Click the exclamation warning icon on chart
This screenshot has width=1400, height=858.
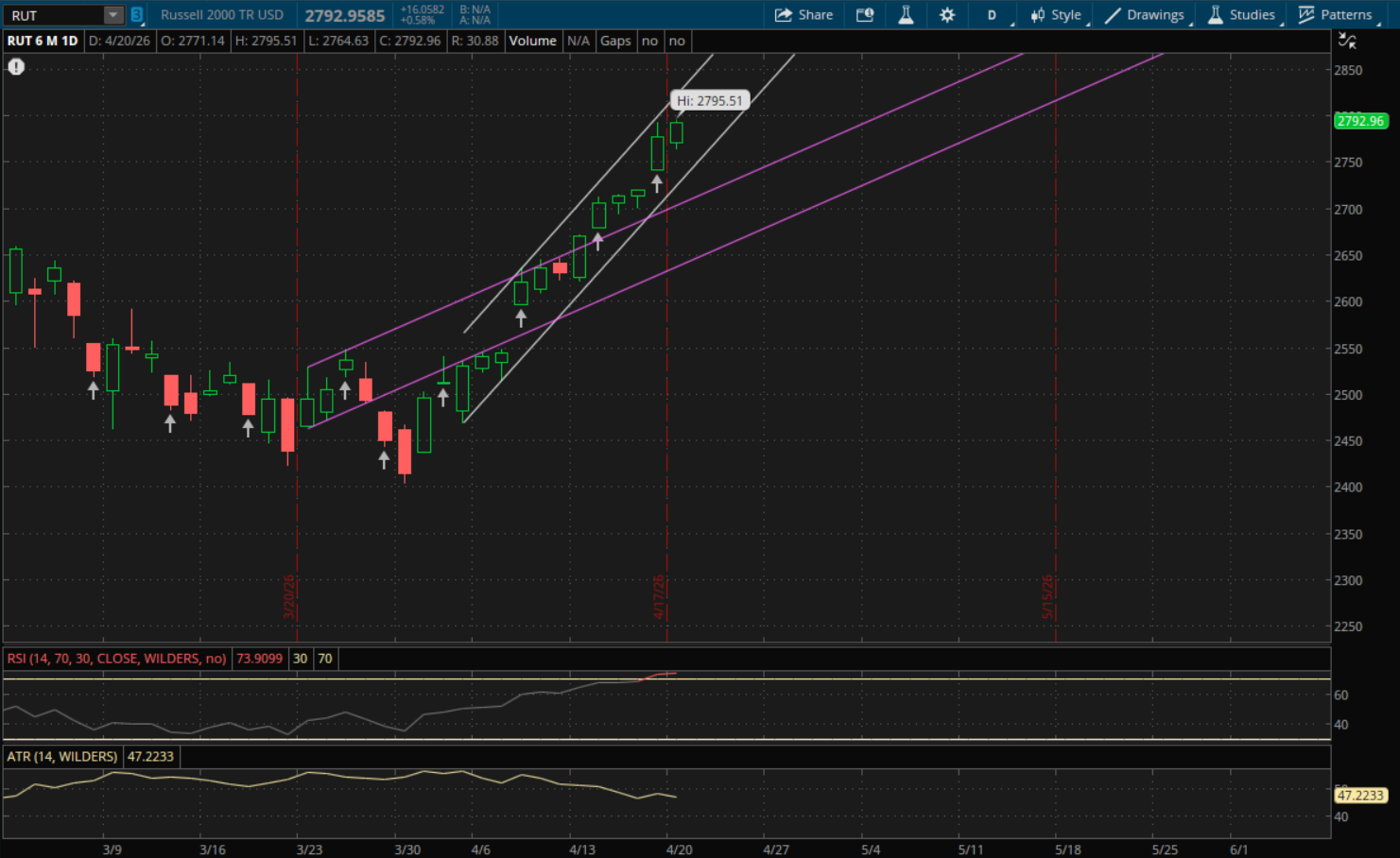[x=16, y=67]
